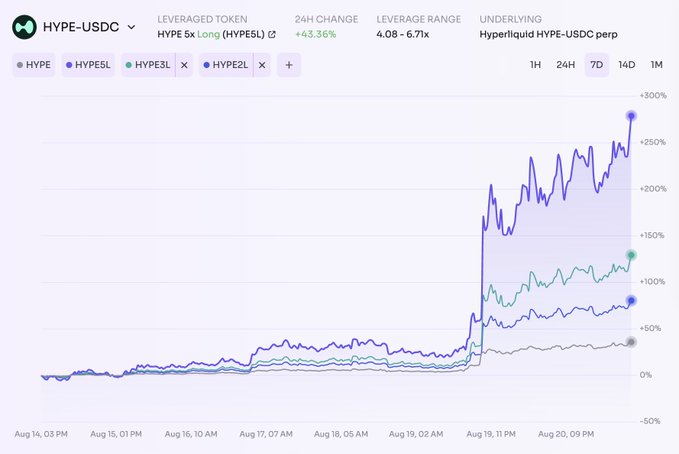
Task: Remove HYPE3L from the chart comparison
Action: point(184,65)
